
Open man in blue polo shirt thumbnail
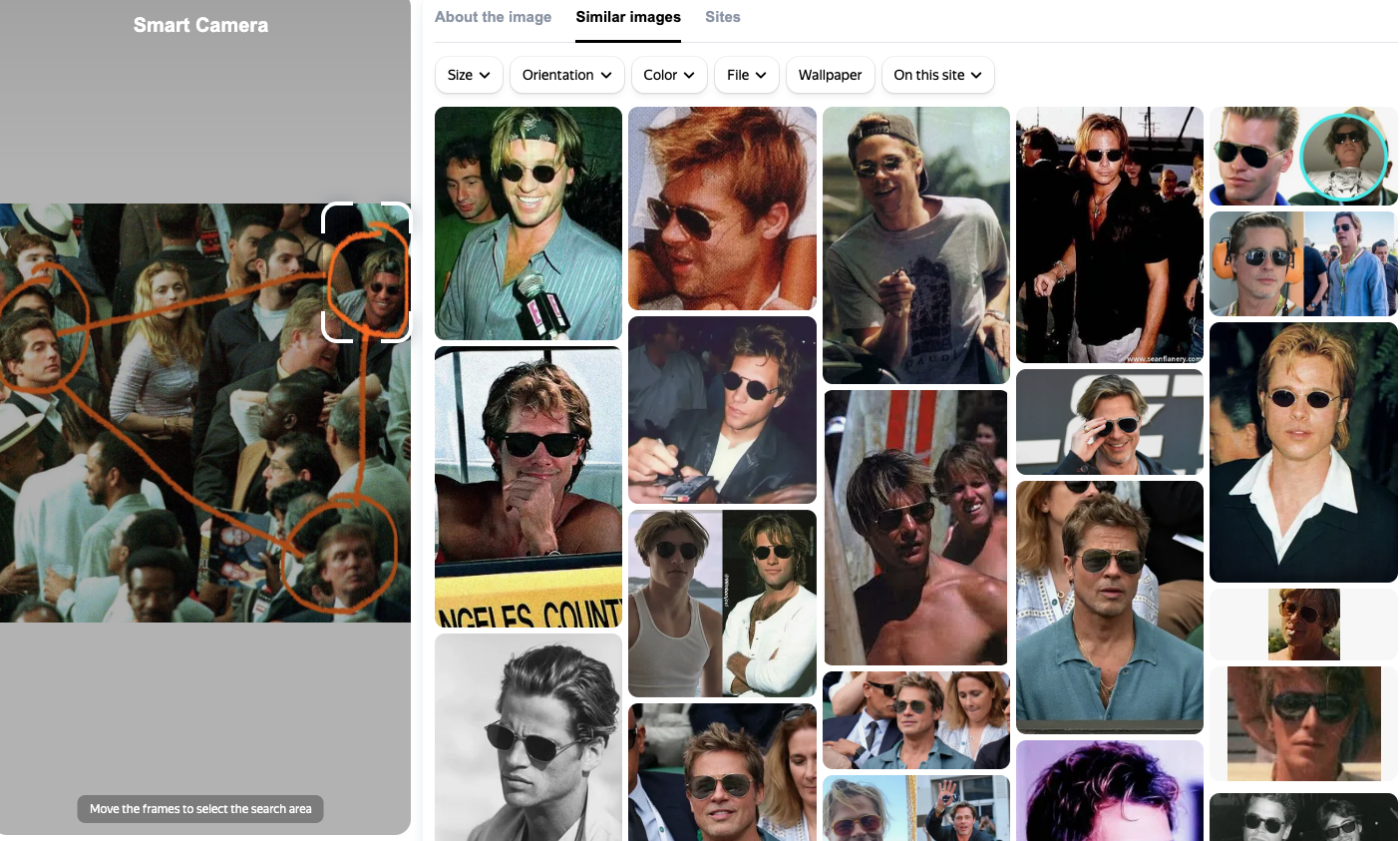(x=1110, y=608)
